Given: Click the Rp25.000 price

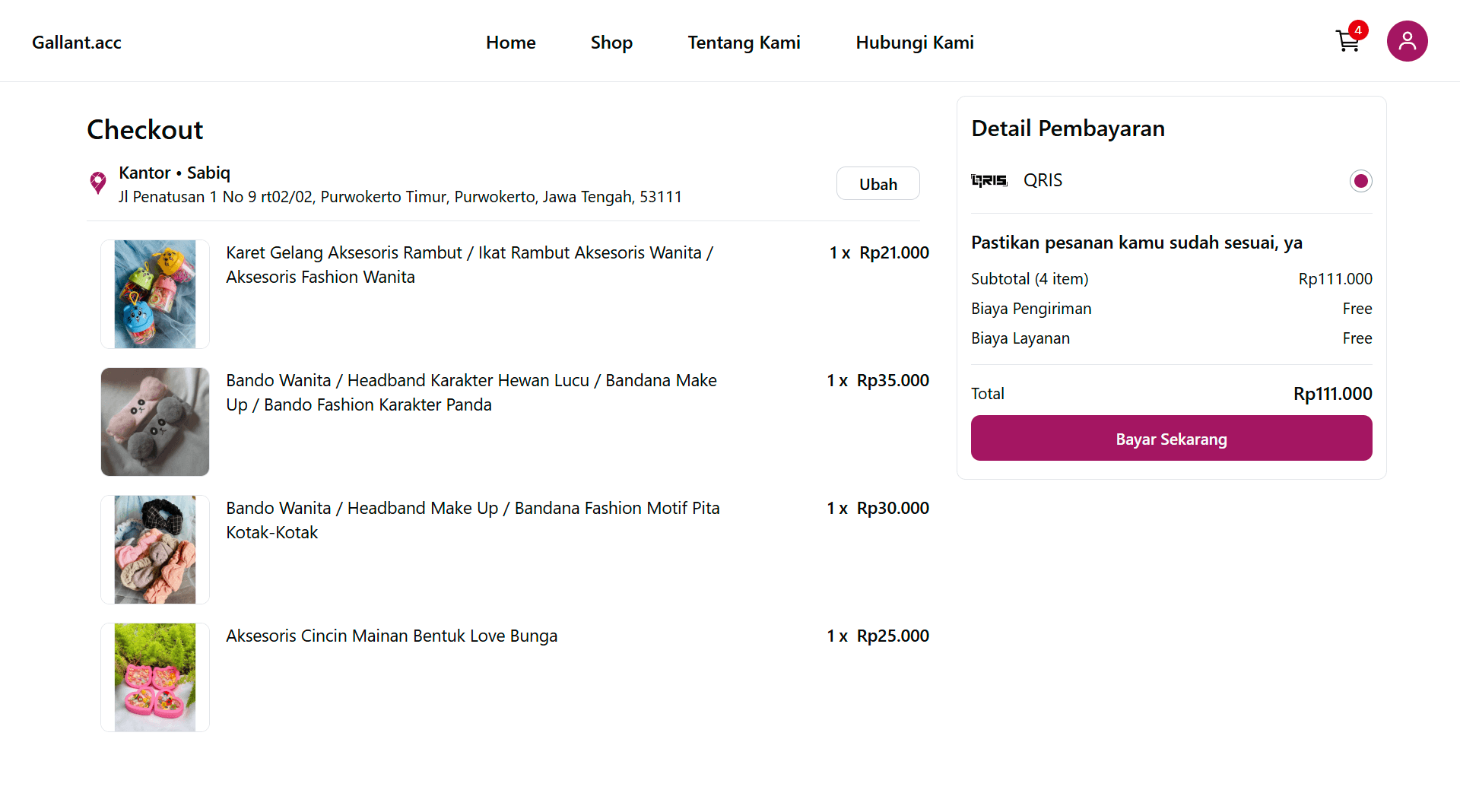Looking at the screenshot, I should 893,636.
